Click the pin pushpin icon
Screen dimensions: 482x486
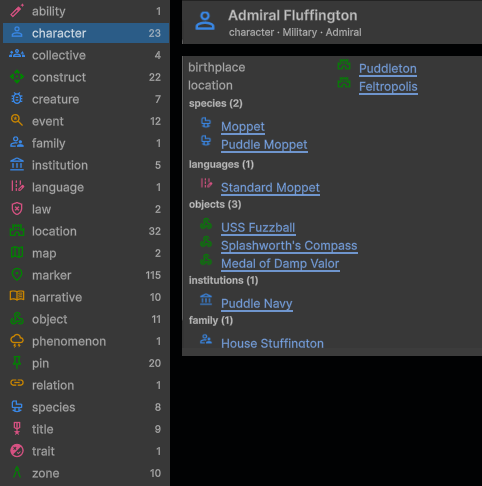coord(17,363)
